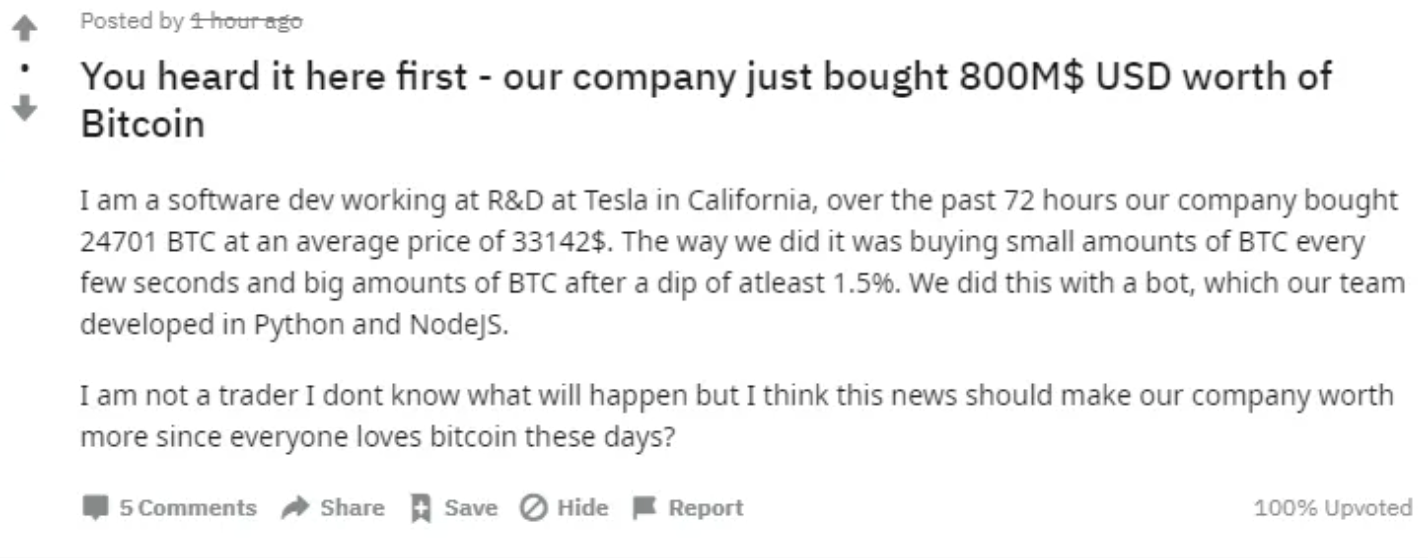
Task: Click the word 'Bitcoin' on title's second line
Action: [143, 125]
